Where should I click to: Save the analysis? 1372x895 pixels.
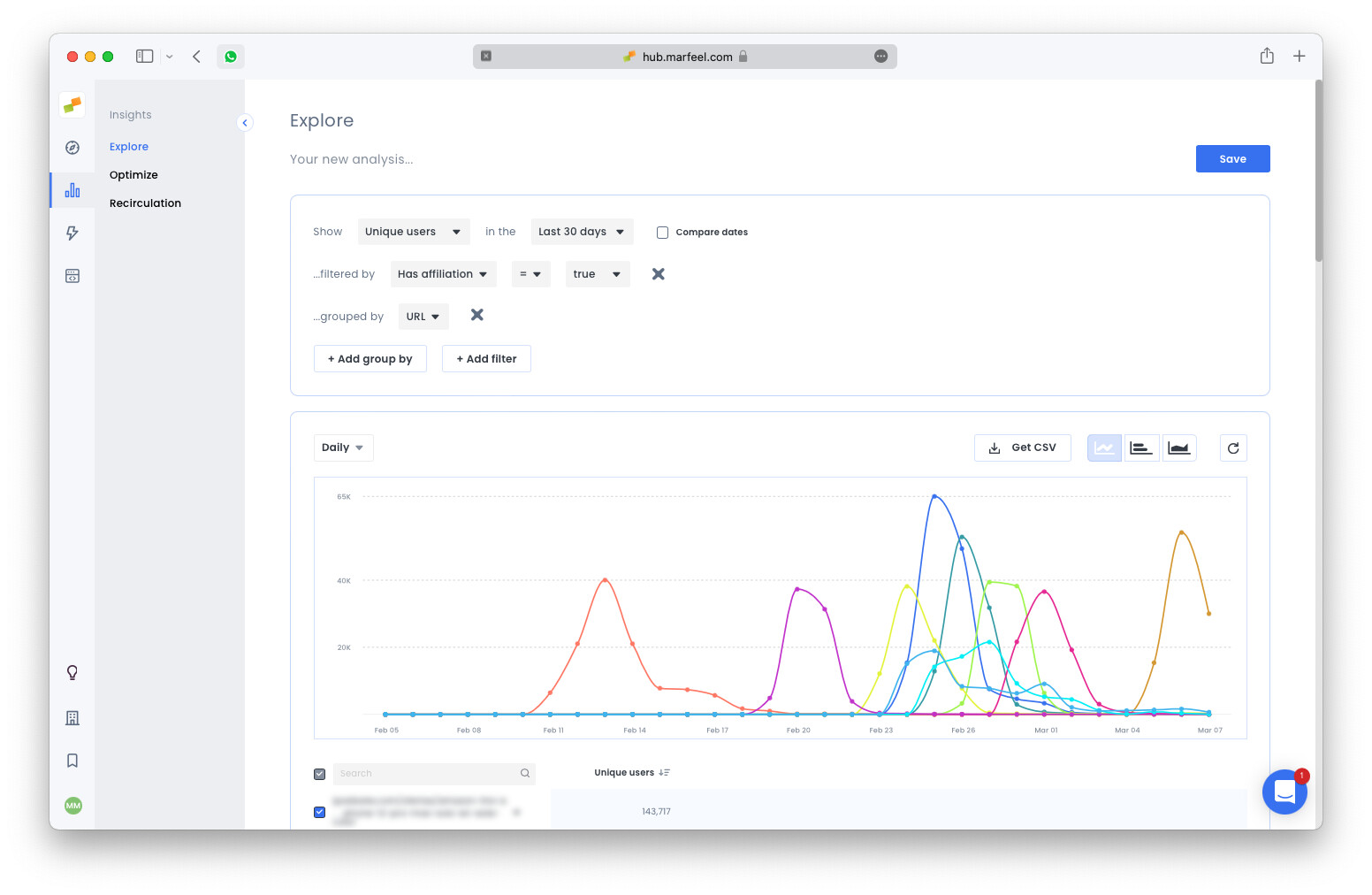tap(1232, 158)
